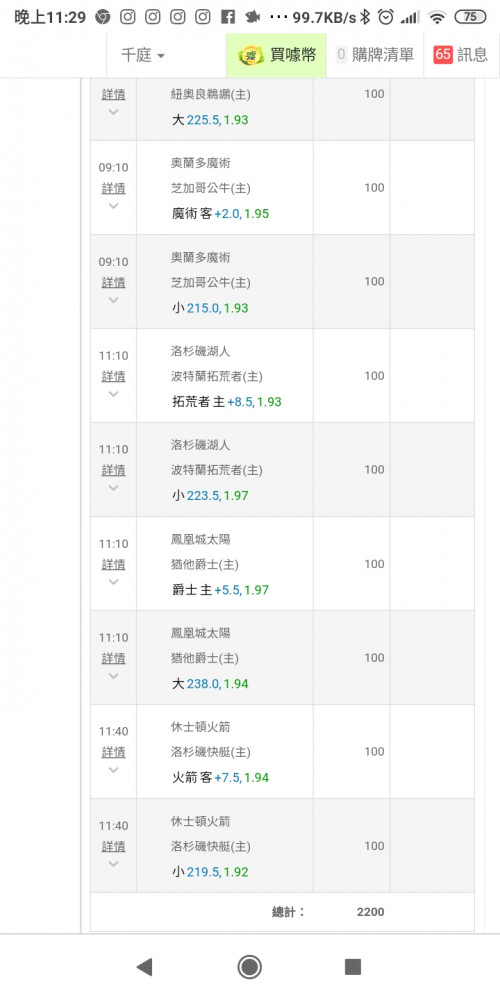Open 買噱幣 purchase tab

coord(276,55)
